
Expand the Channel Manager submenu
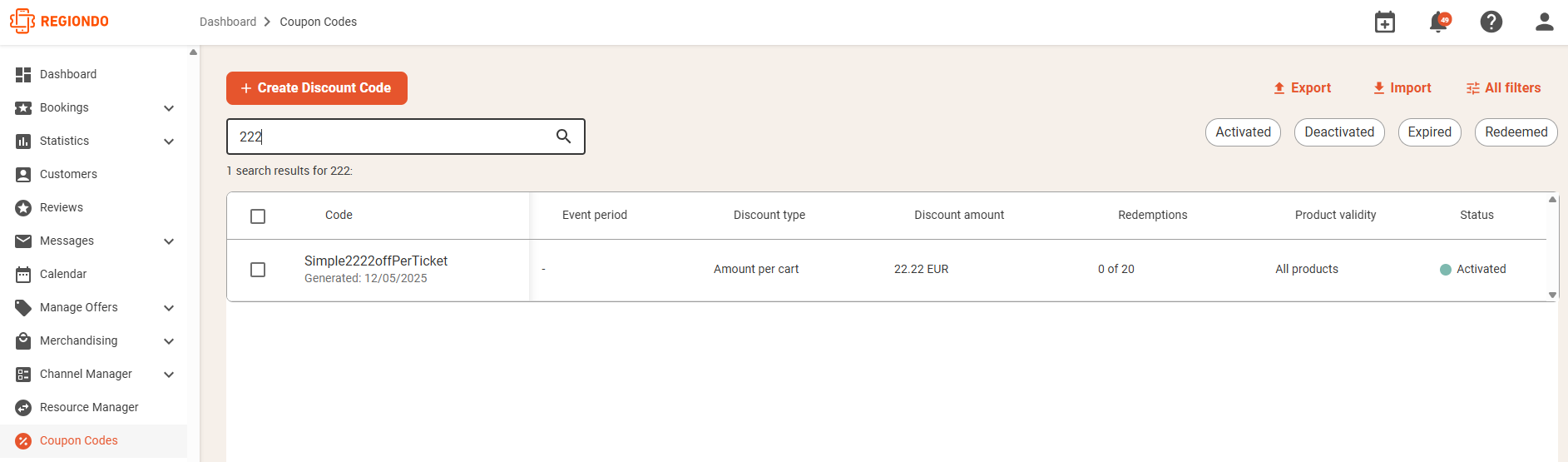[x=169, y=375]
